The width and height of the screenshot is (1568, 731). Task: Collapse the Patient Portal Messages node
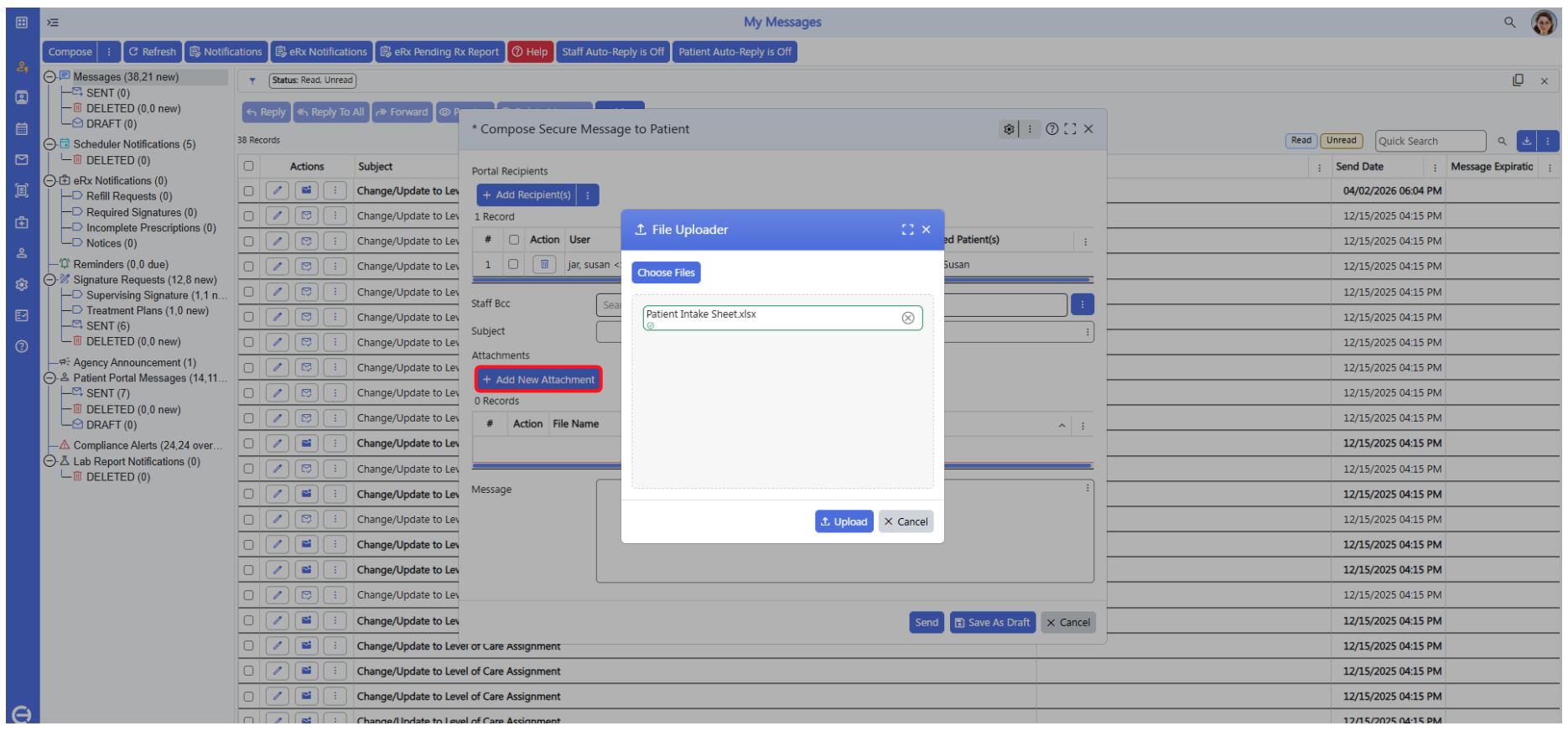[x=49, y=378]
